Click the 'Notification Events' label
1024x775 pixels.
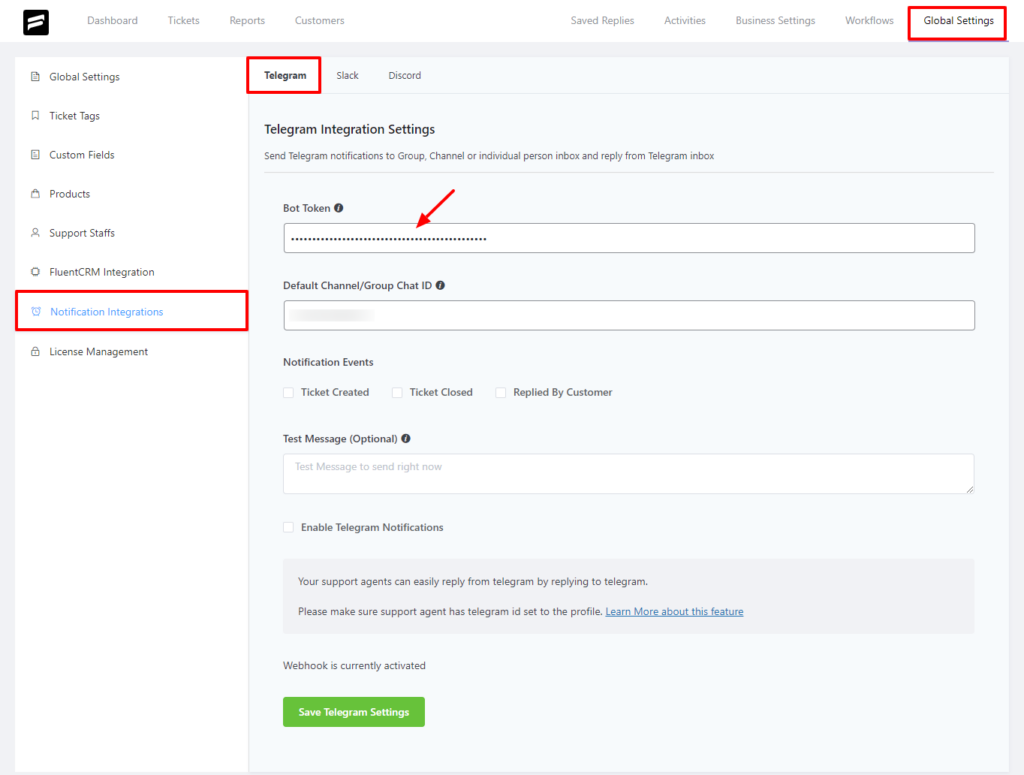coord(328,362)
